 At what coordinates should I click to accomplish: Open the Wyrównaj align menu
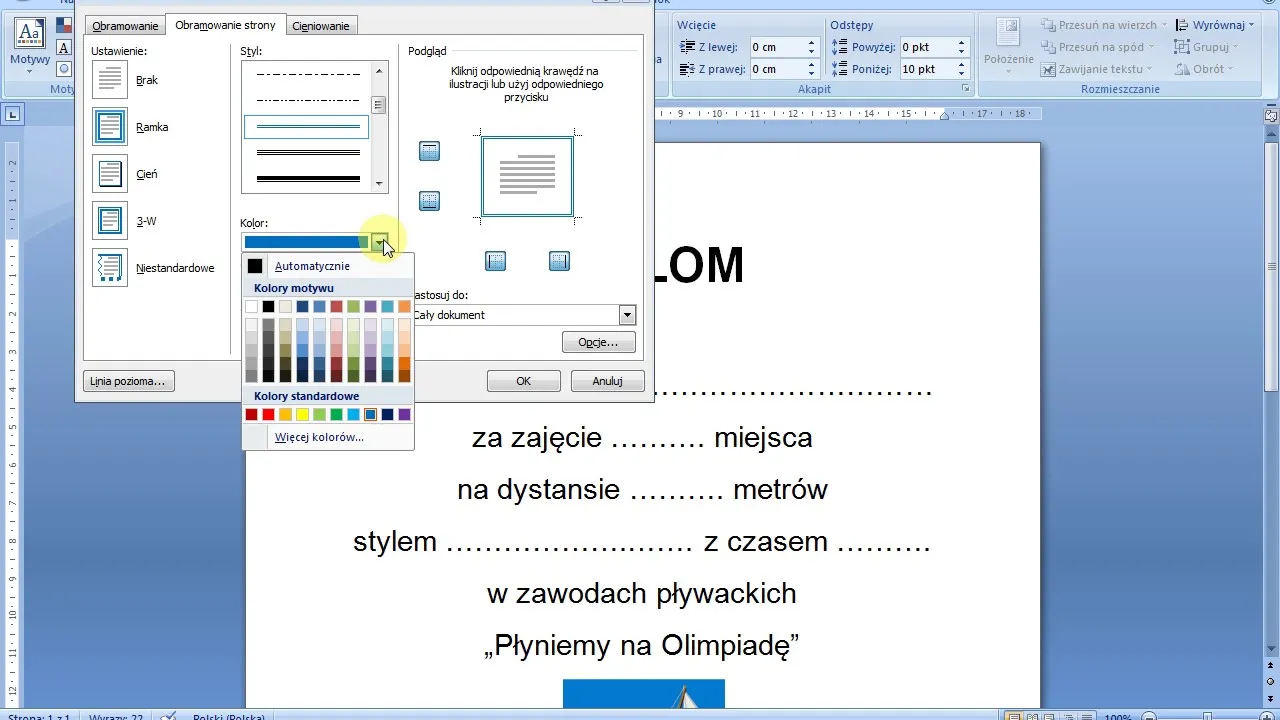[x=1215, y=25]
